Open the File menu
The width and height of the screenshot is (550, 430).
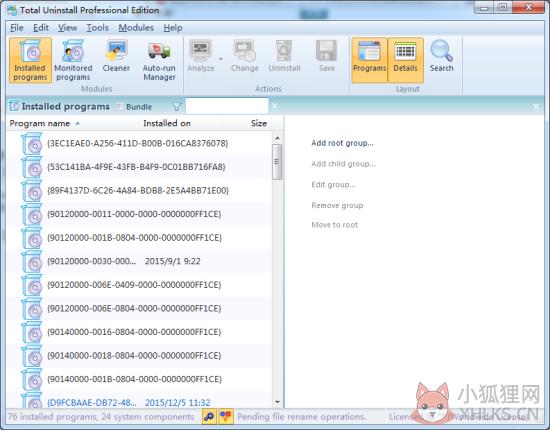(17, 28)
